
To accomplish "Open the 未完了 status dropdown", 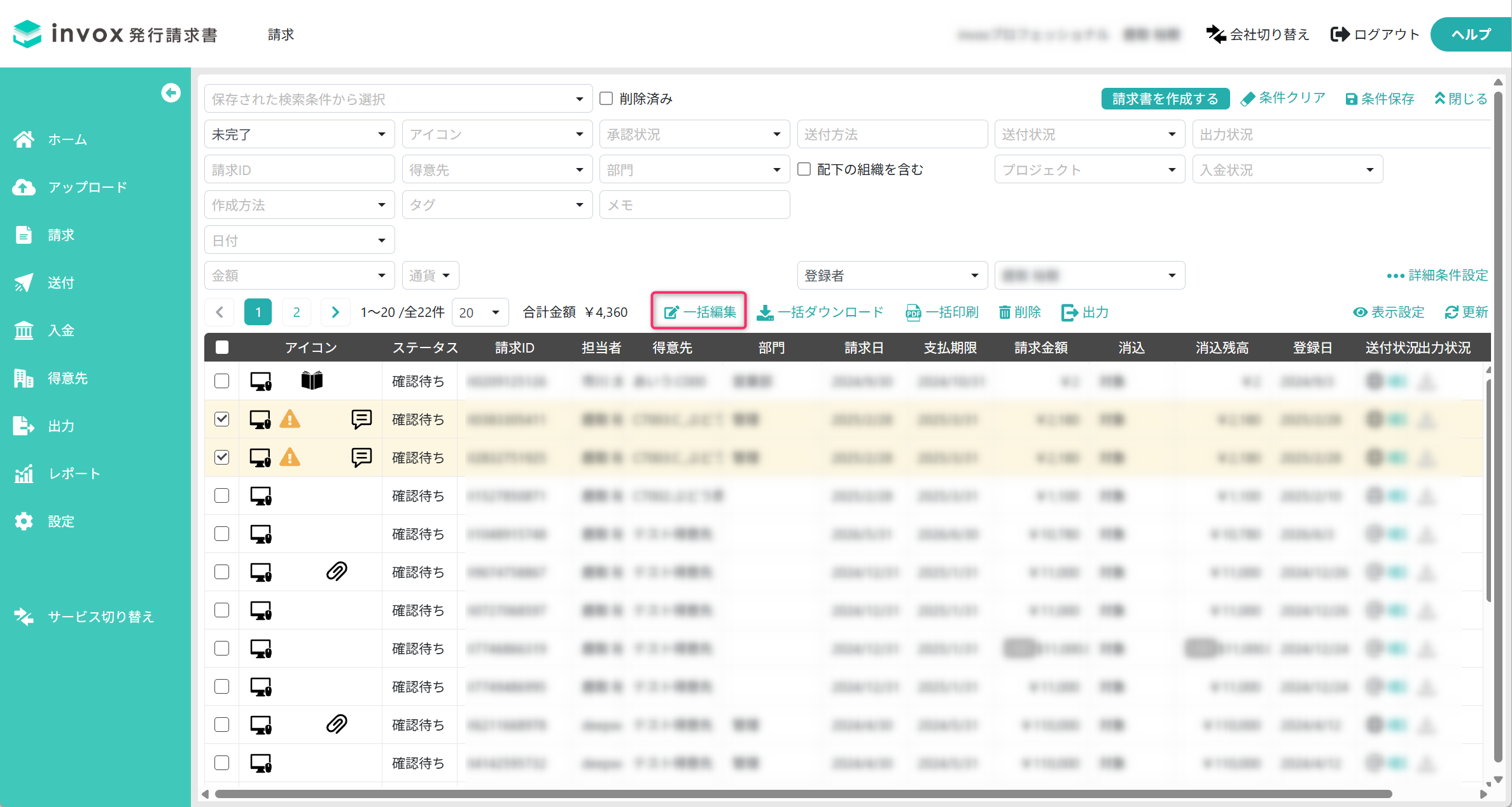I will (300, 134).
